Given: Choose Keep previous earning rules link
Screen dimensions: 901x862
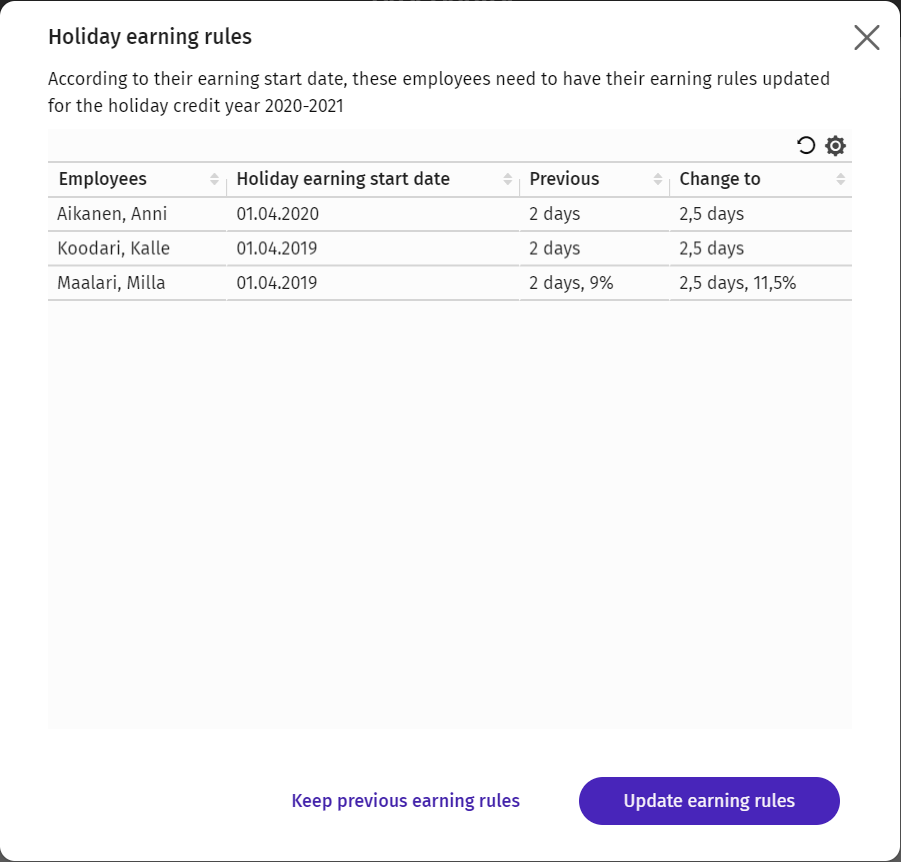Looking at the screenshot, I should 406,801.
